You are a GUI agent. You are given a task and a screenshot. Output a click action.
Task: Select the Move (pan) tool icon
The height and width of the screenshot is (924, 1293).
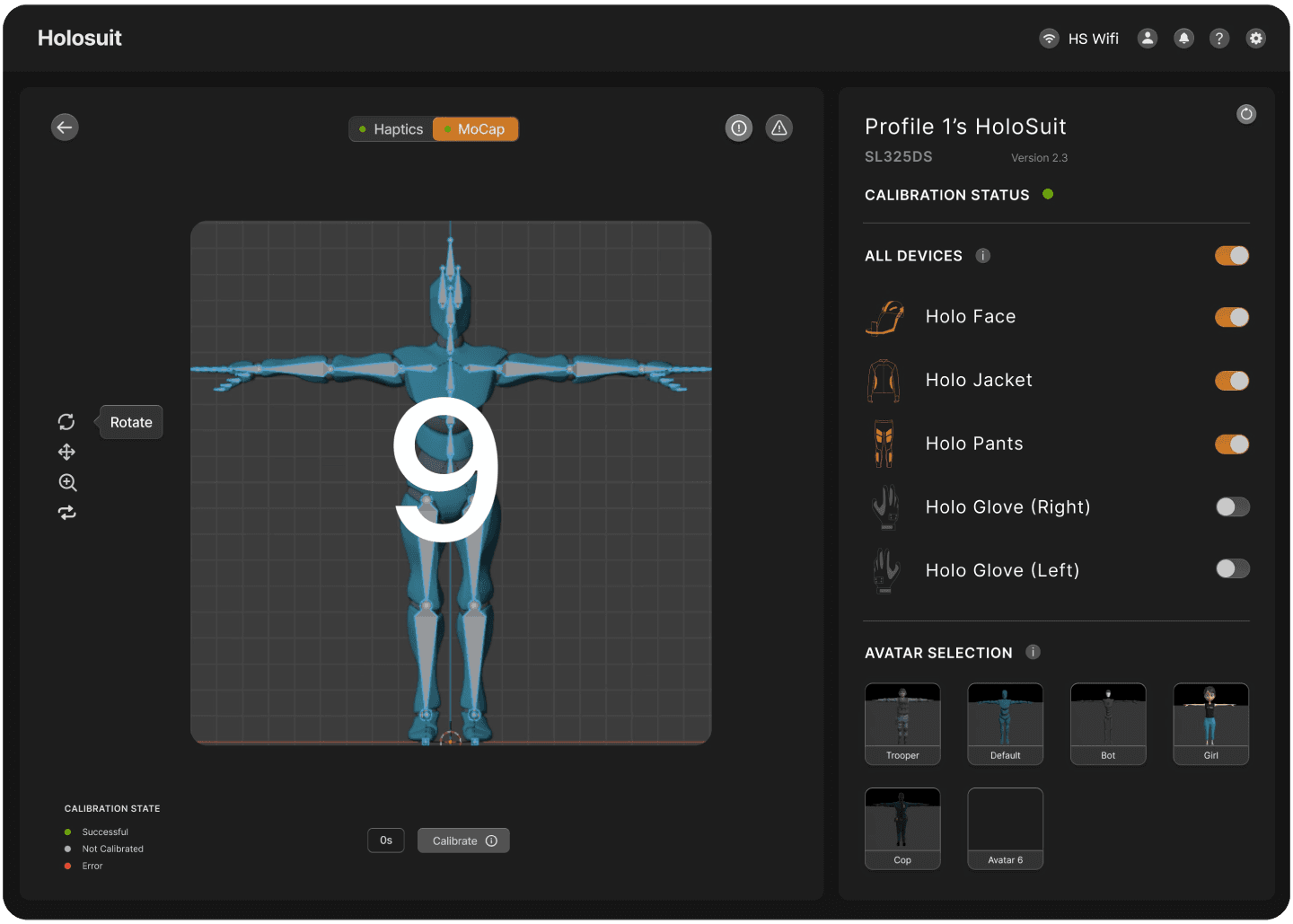(x=66, y=452)
